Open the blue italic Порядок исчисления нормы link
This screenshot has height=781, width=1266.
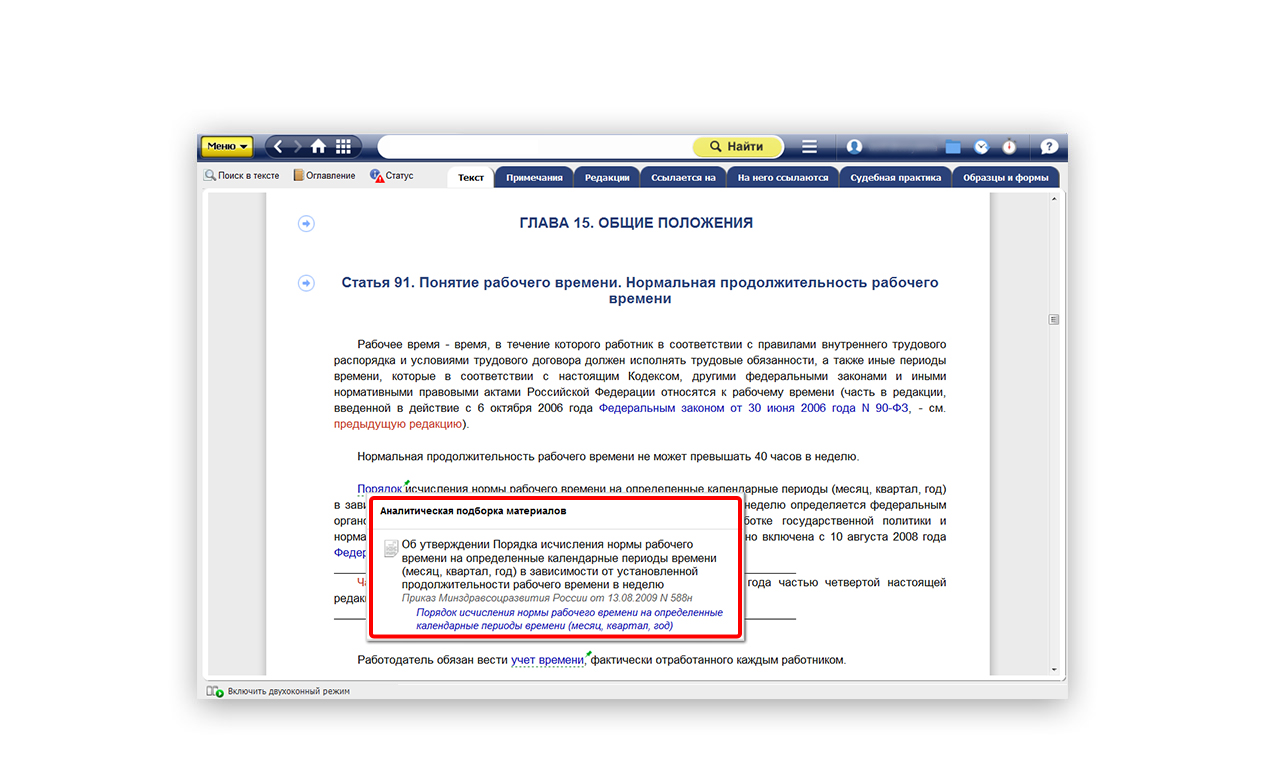(x=569, y=619)
